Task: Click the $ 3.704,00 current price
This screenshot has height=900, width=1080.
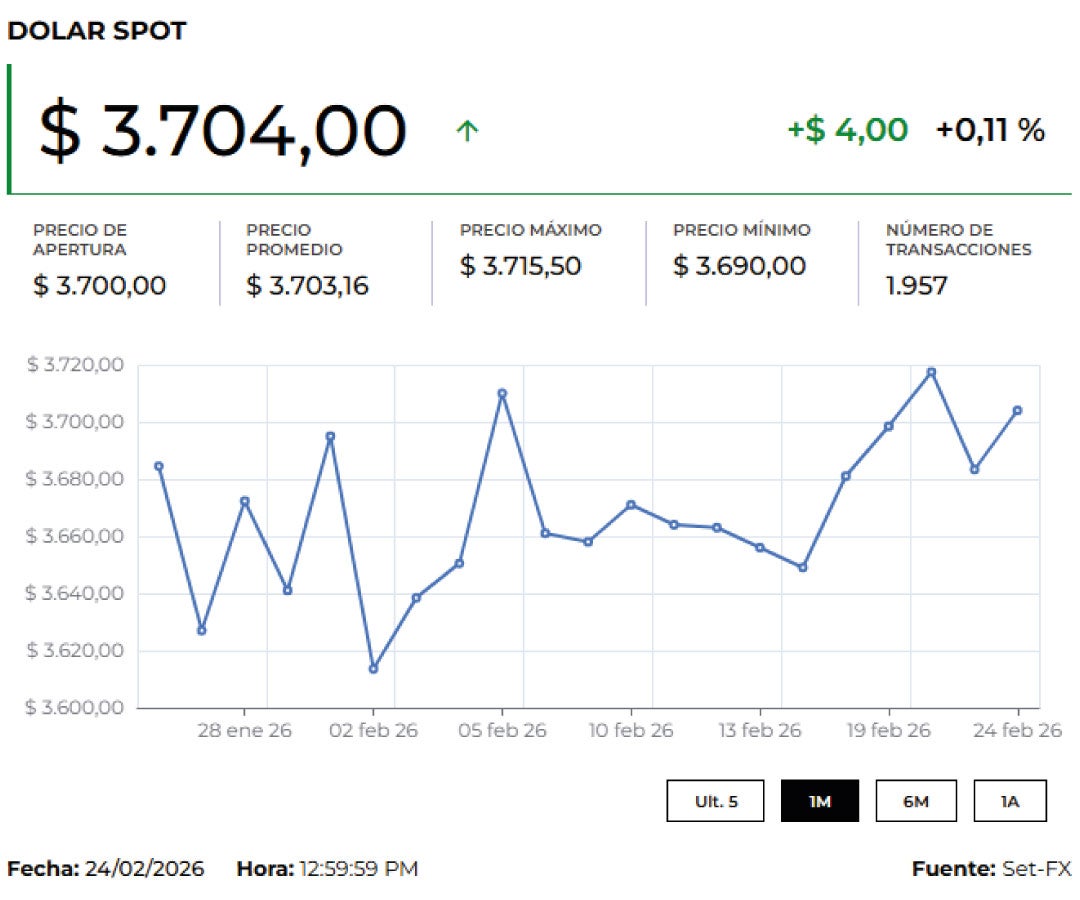Action: (222, 131)
